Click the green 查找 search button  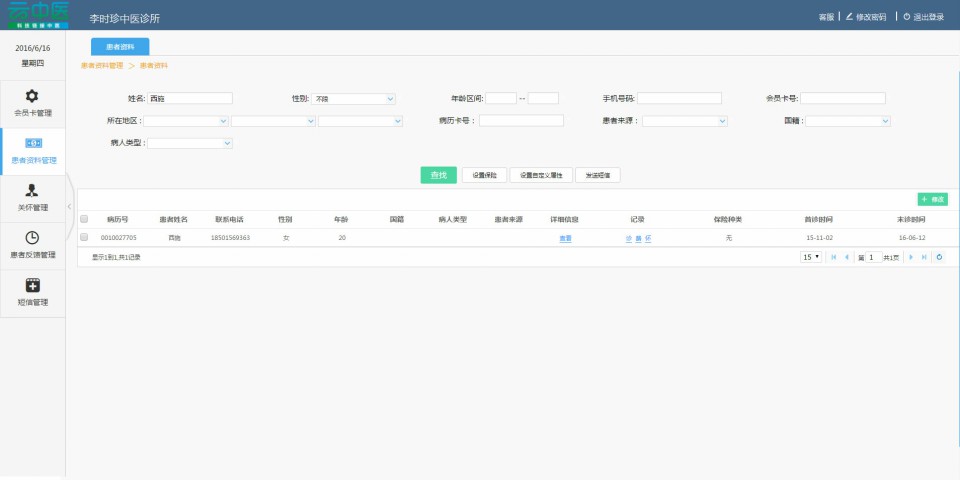(x=438, y=175)
